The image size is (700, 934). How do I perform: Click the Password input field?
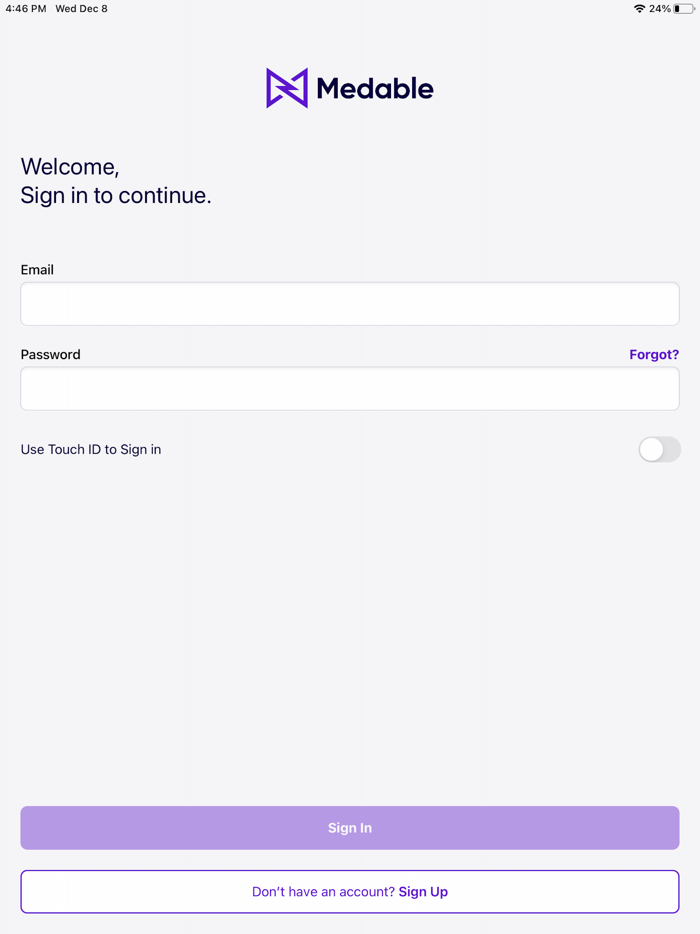point(350,388)
